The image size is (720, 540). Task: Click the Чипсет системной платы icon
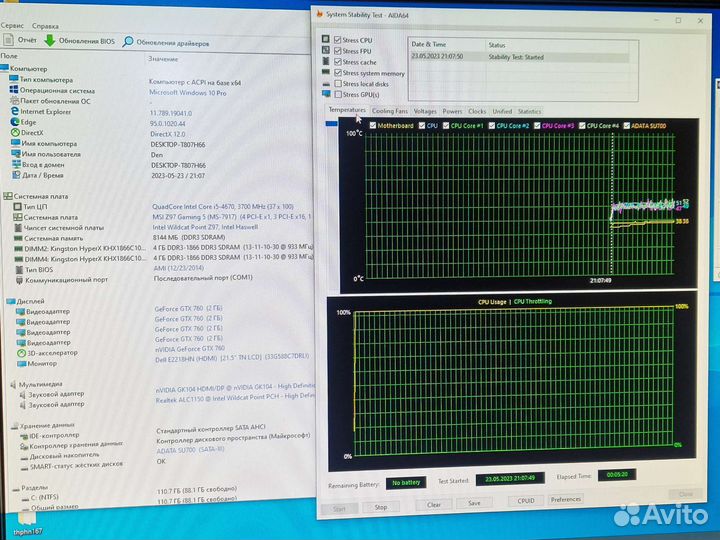click(18, 227)
